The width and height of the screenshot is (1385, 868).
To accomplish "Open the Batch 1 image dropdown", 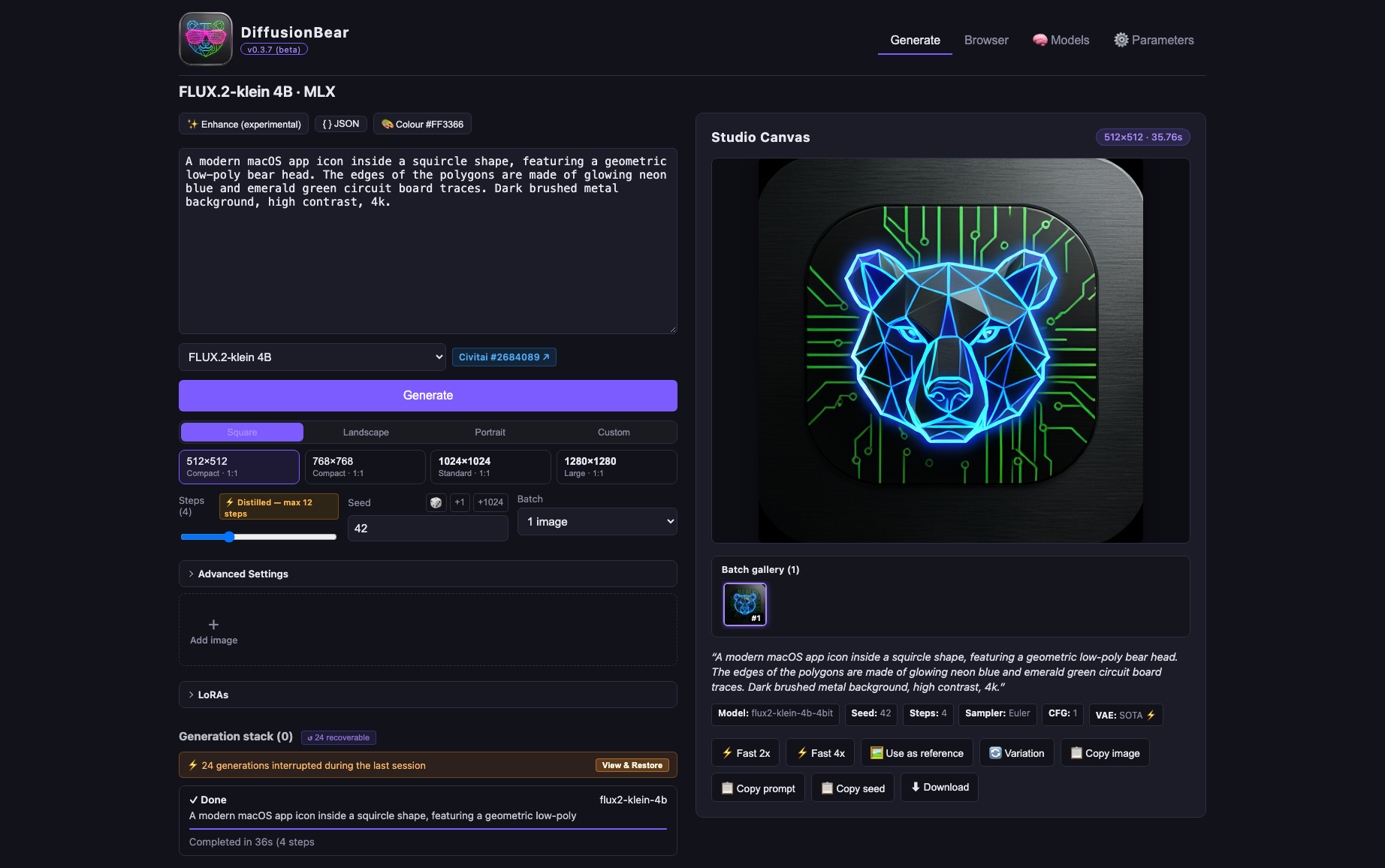I will click(x=597, y=522).
